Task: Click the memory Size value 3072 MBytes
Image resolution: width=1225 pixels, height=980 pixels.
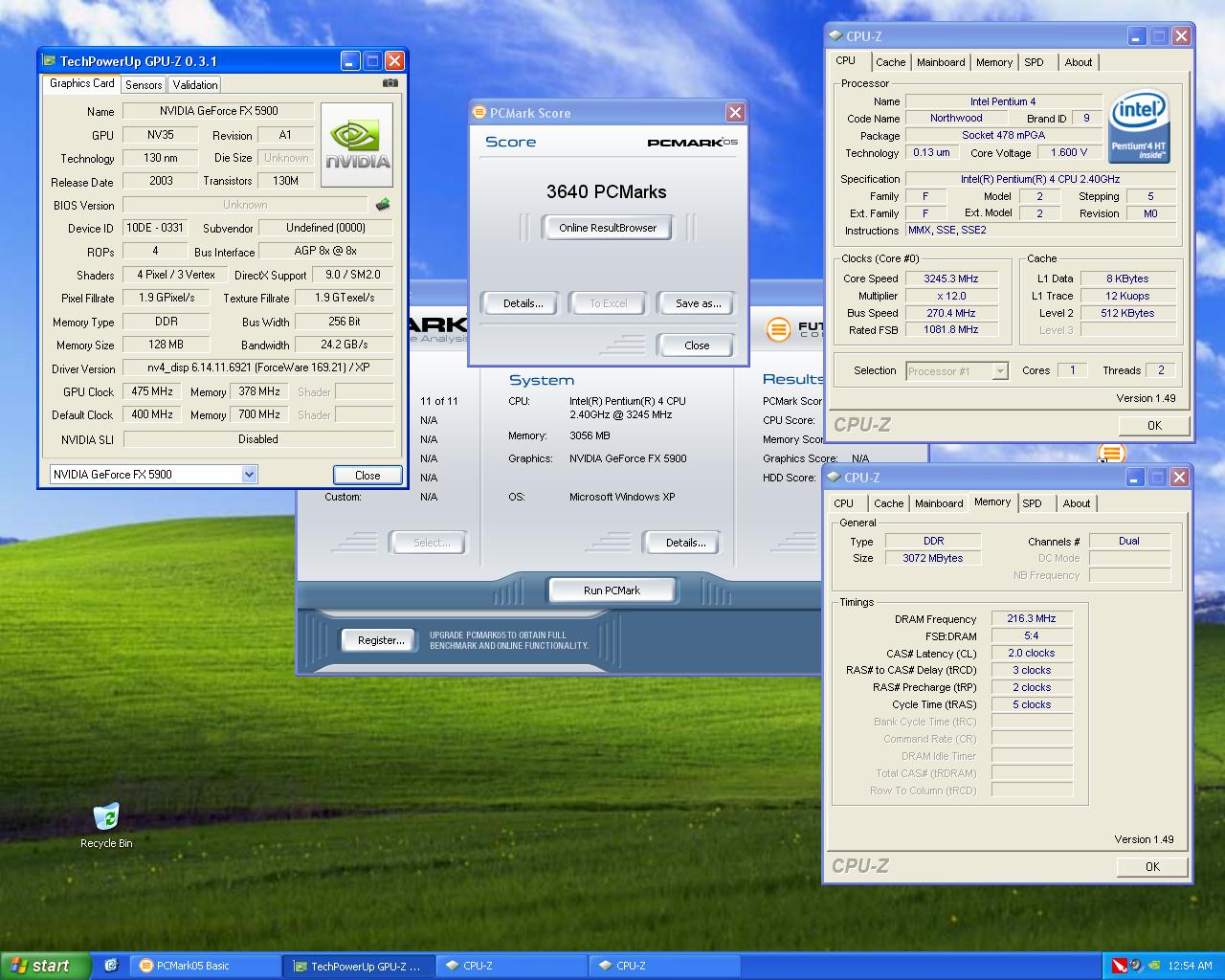Action: (x=933, y=558)
